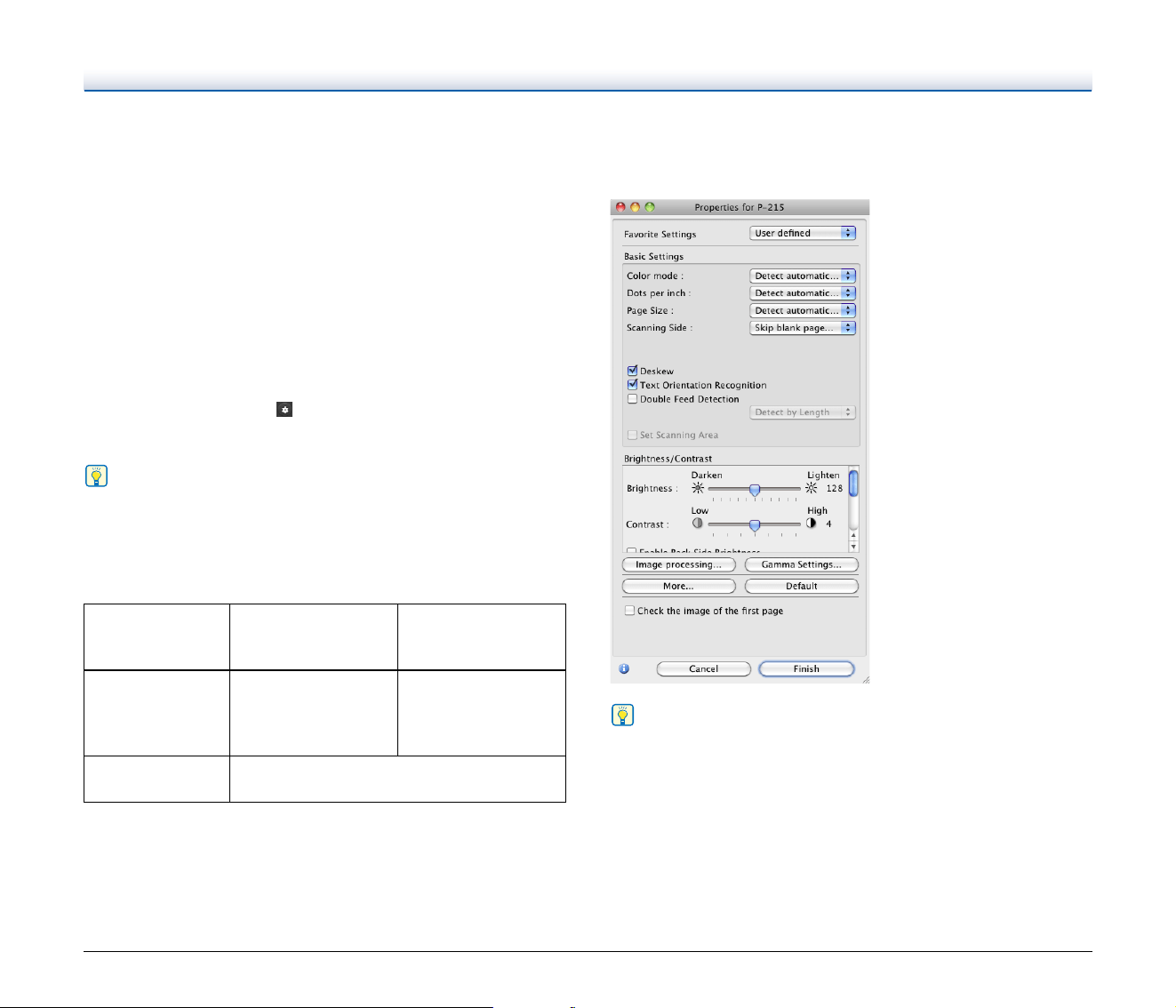The image size is (1176, 1008).
Task: Click the high contrast circle icon
Action: pos(812,524)
